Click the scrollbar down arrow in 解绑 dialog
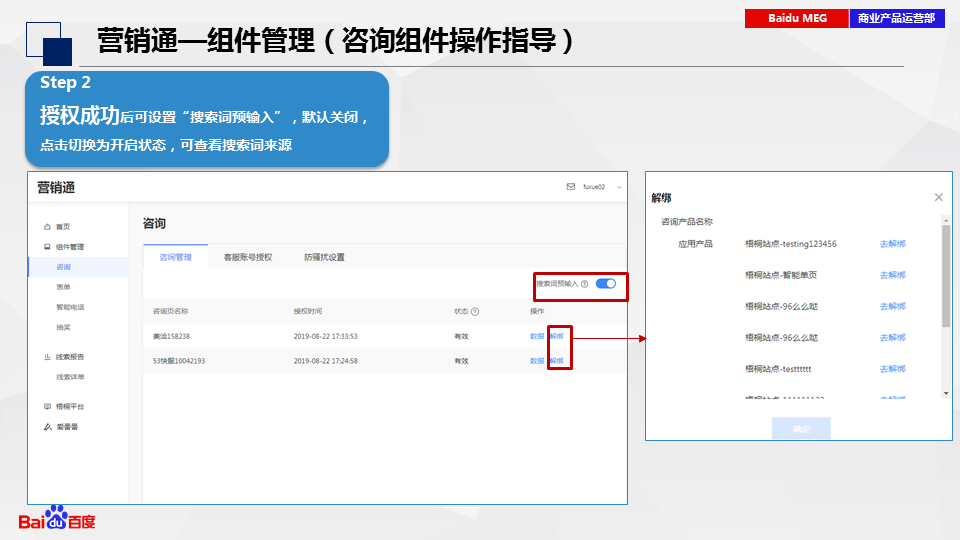Image resolution: width=960 pixels, height=540 pixels. pyautogui.click(x=946, y=393)
